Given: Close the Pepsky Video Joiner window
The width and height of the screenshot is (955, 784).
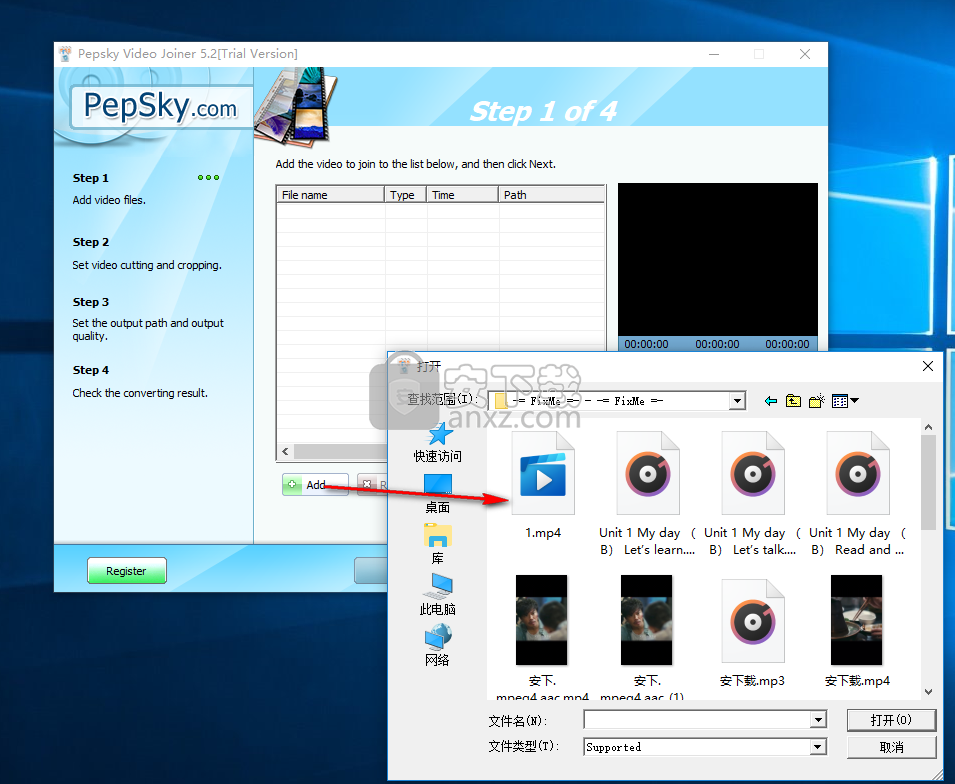Looking at the screenshot, I should [805, 54].
